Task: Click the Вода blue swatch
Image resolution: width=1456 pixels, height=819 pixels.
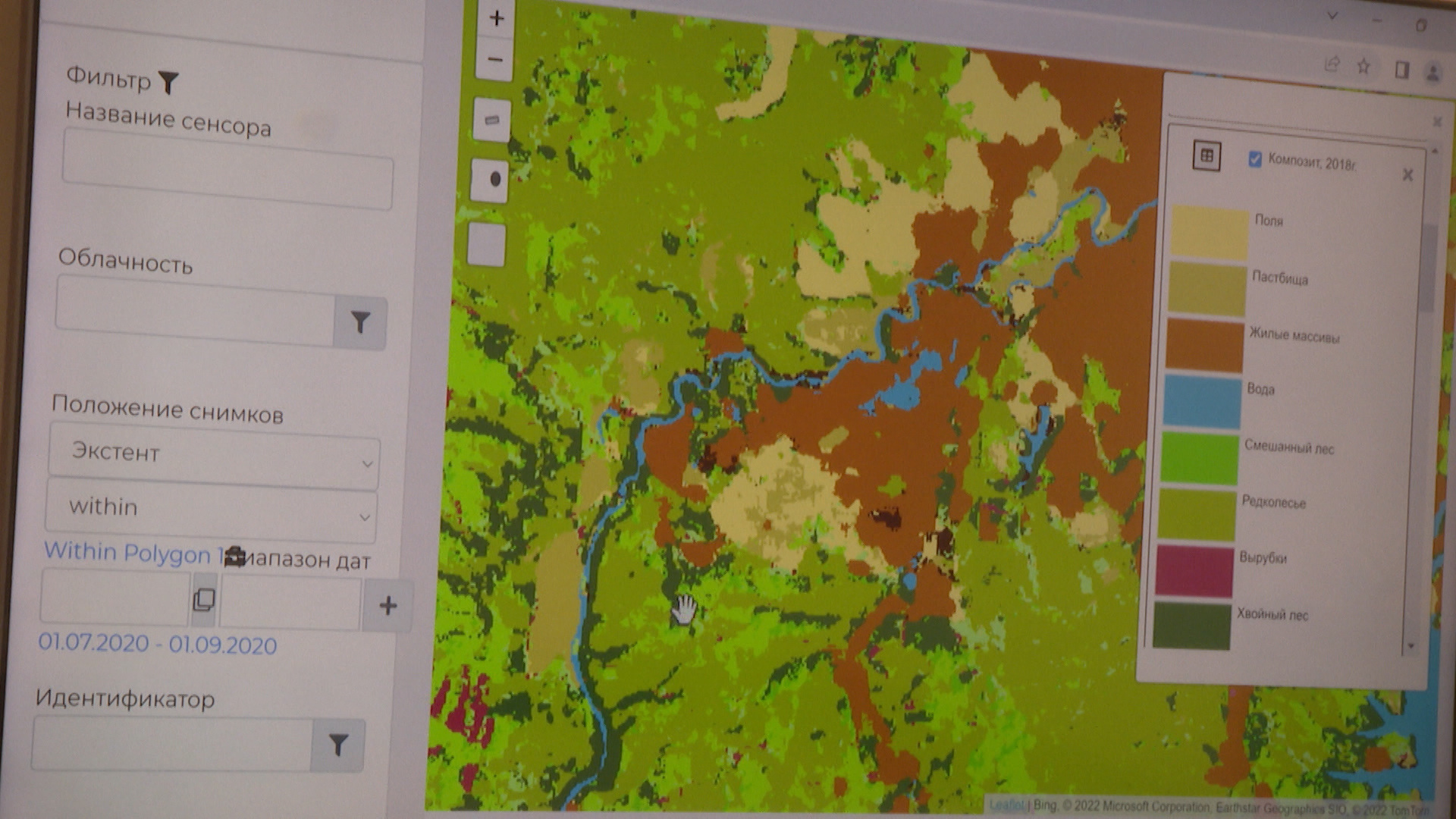Action: click(1202, 400)
